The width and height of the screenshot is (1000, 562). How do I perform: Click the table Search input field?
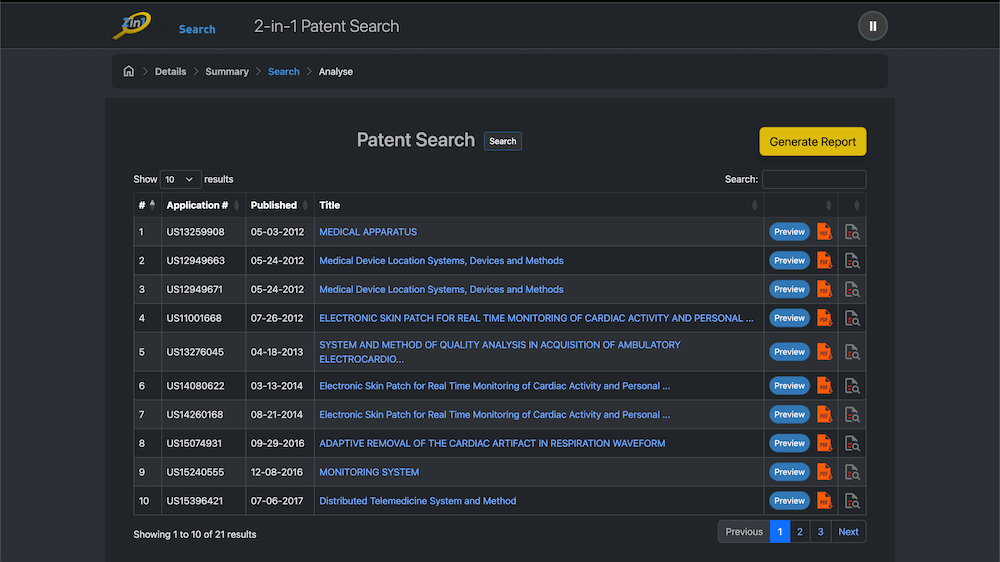[813, 180]
